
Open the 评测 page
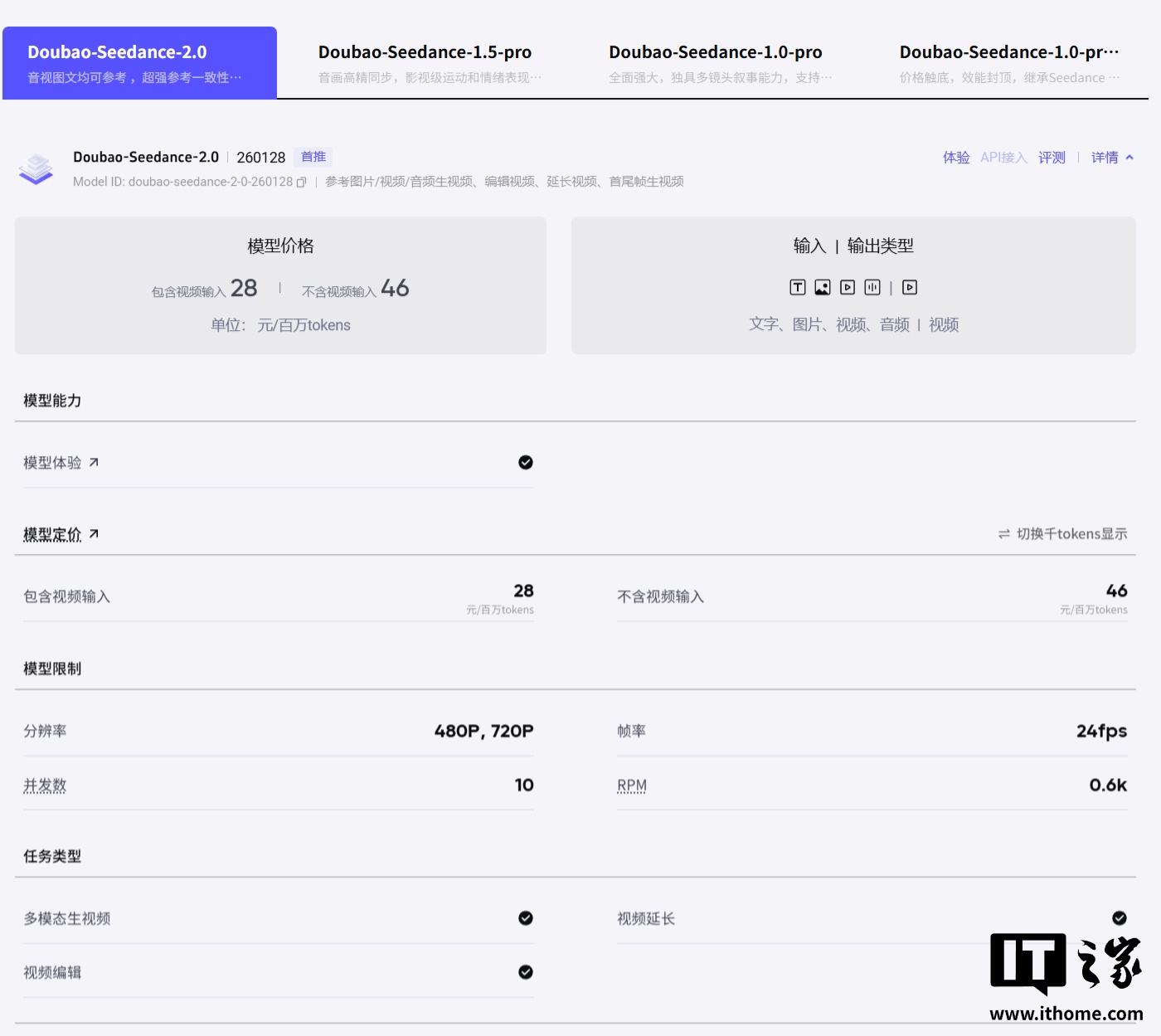pyautogui.click(x=1052, y=157)
